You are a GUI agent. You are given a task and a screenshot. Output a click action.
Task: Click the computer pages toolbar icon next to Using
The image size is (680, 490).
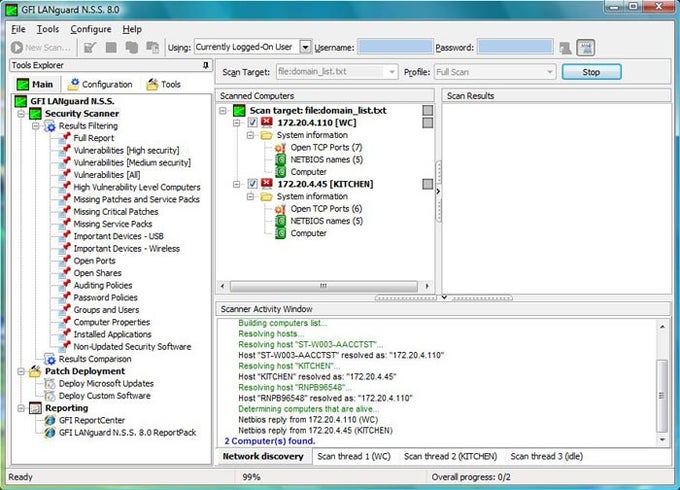tap(152, 47)
